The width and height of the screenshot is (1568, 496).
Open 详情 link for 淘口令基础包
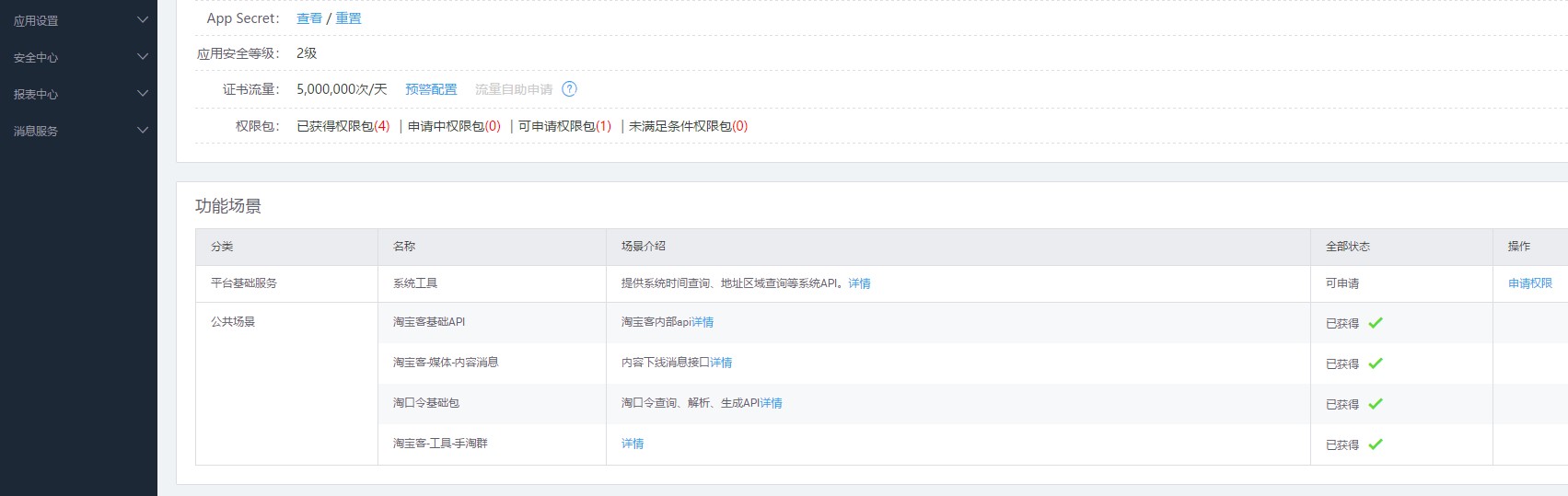(x=772, y=403)
